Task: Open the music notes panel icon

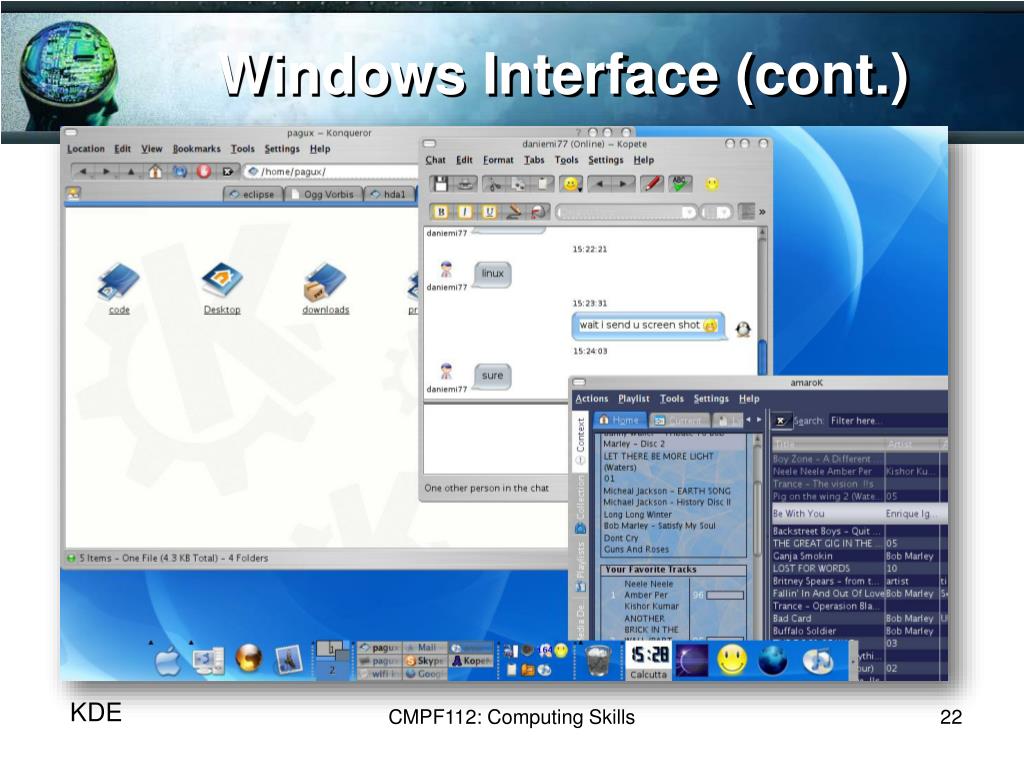Action: 818,661
